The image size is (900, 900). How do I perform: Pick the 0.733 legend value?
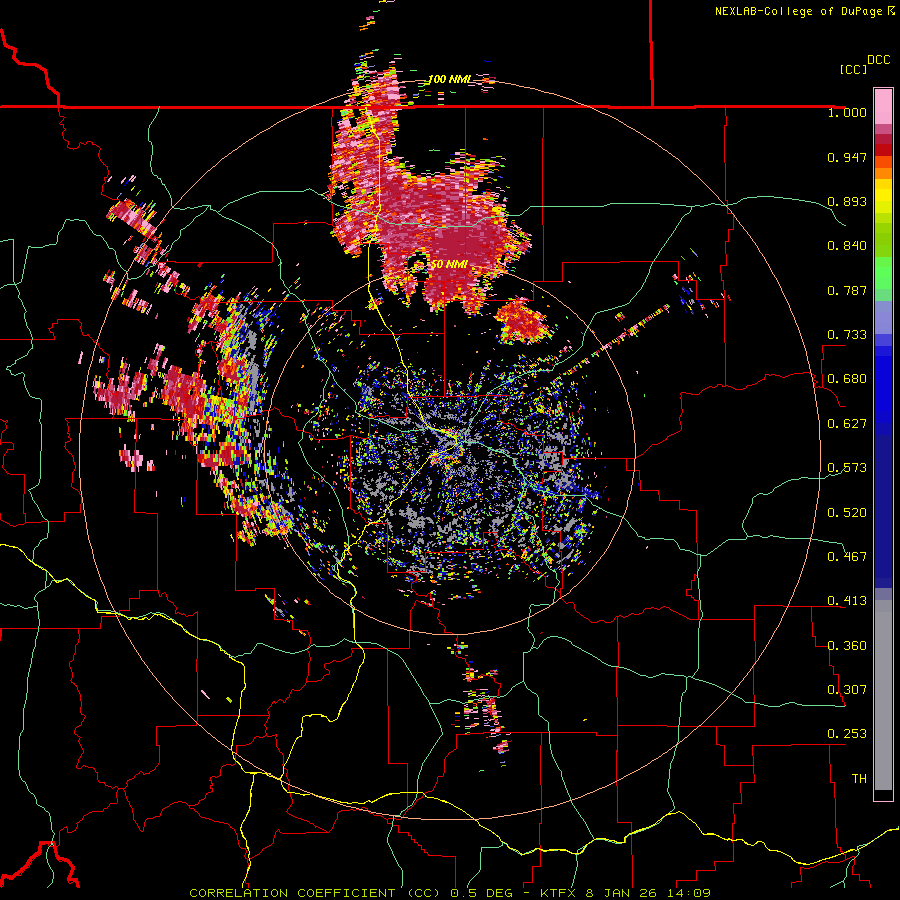(x=847, y=335)
